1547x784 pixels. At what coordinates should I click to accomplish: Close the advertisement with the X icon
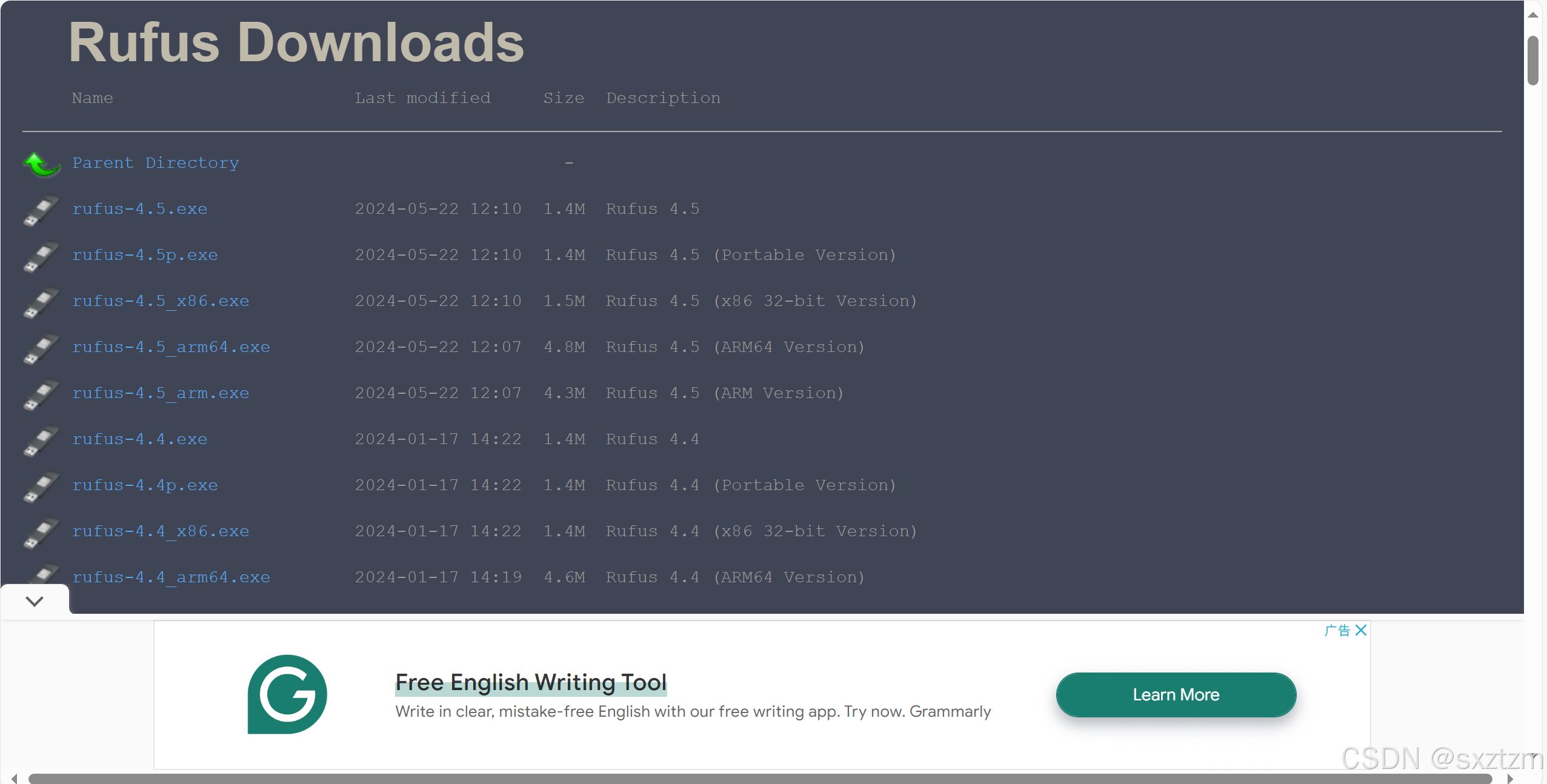pos(1361,630)
